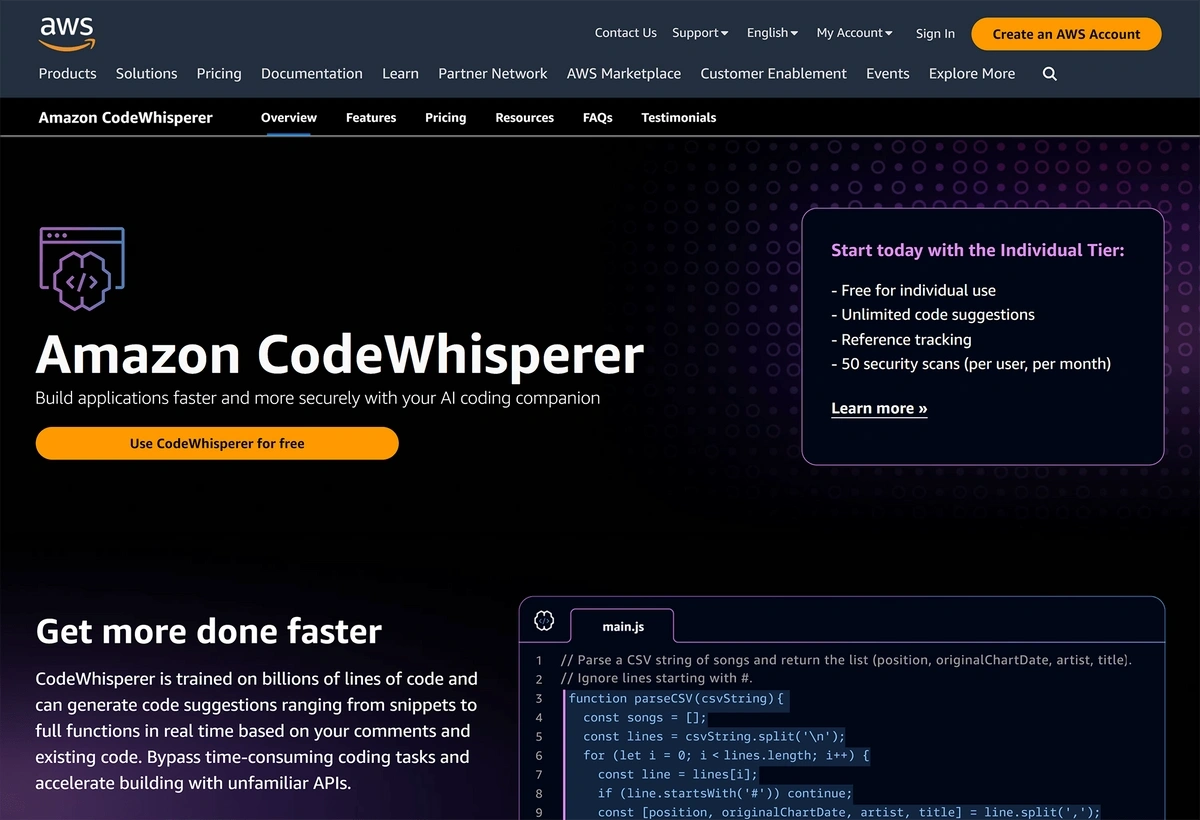Select the Overview tab

pos(289,117)
